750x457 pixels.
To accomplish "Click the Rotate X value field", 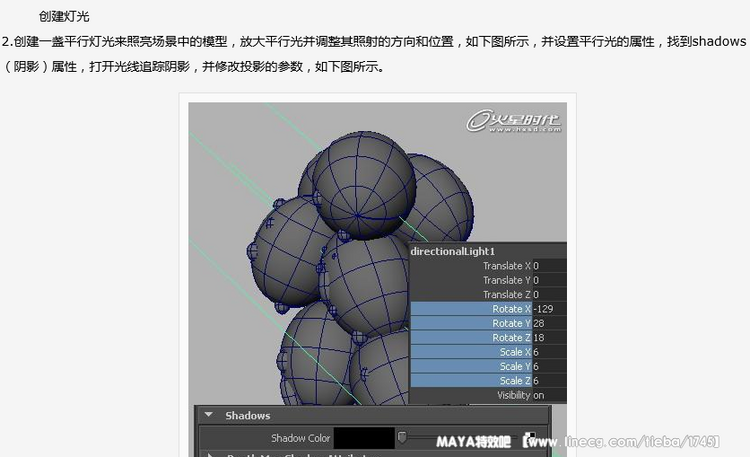I will (x=549, y=309).
